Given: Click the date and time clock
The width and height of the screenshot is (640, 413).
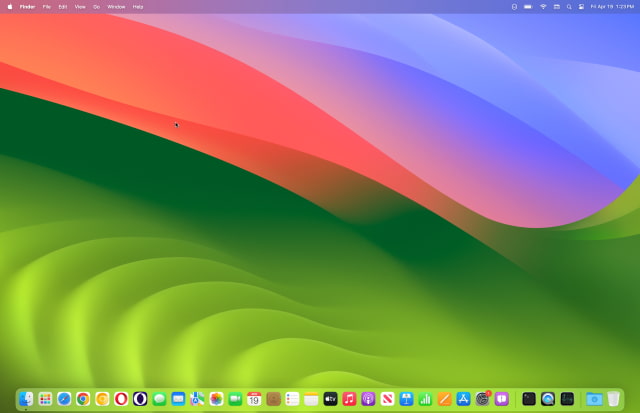Looking at the screenshot, I should (x=612, y=6).
